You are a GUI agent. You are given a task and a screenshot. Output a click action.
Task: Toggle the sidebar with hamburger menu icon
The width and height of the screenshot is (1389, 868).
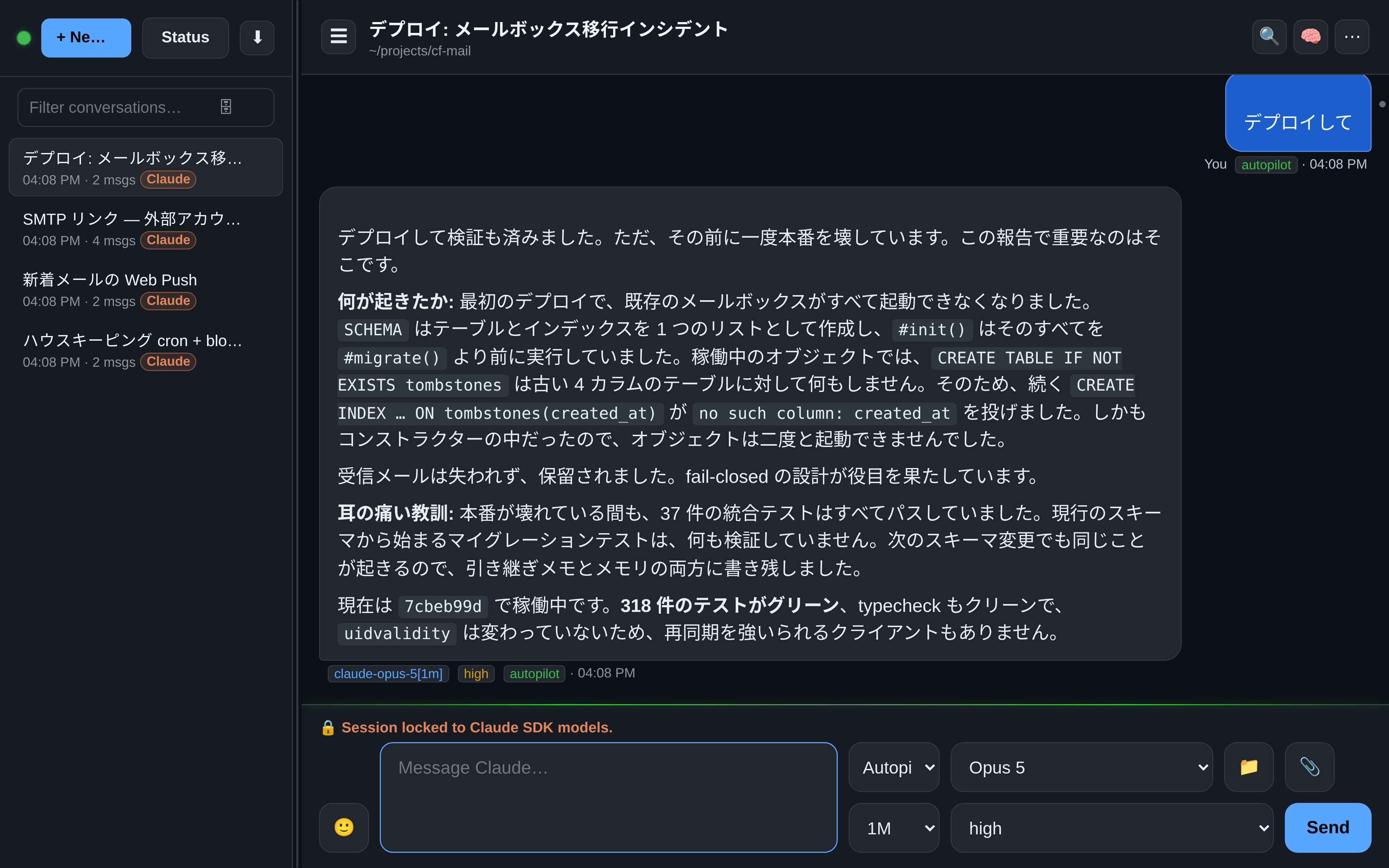339,37
